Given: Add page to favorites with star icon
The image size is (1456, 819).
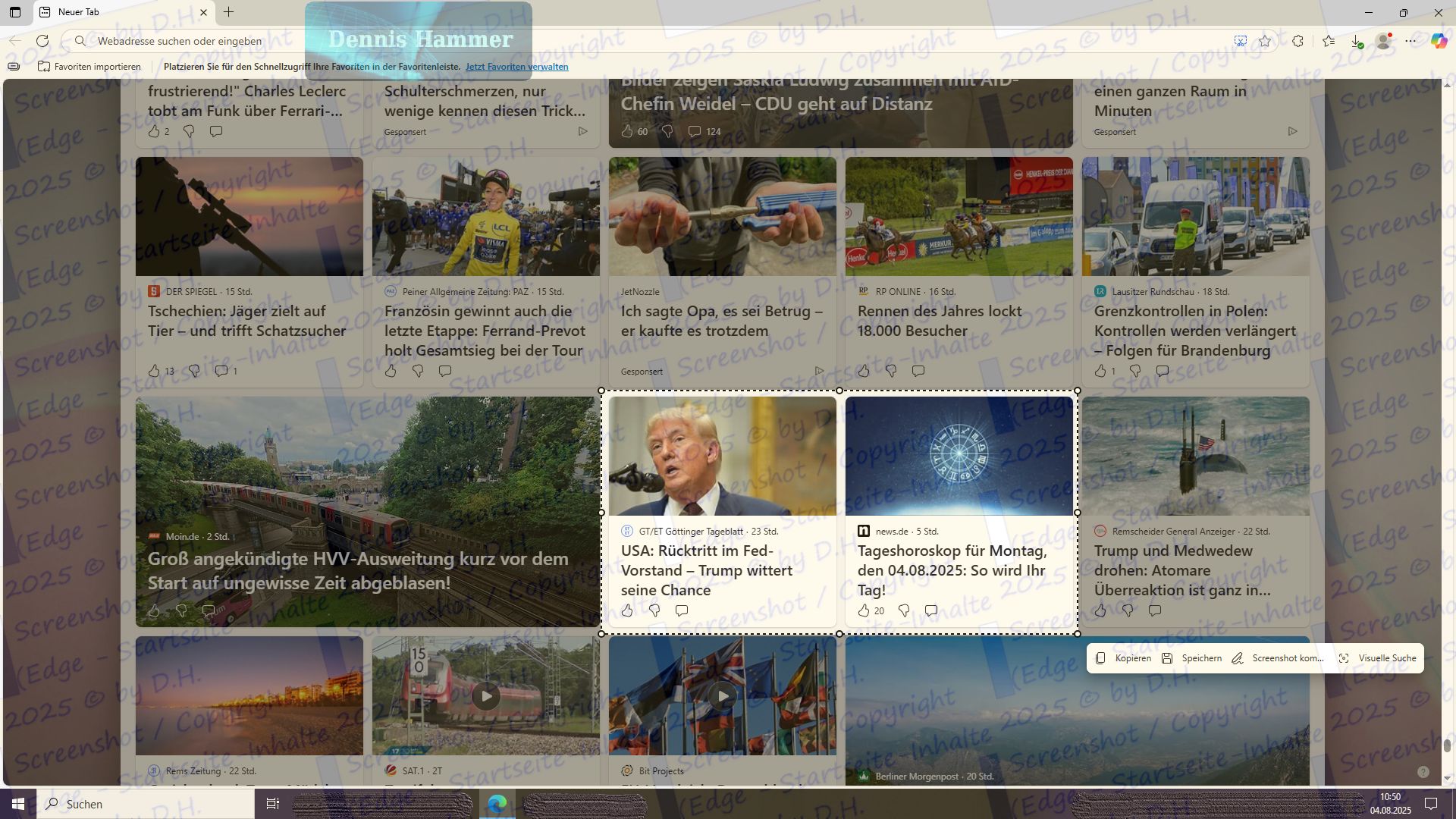Looking at the screenshot, I should coord(1265,41).
